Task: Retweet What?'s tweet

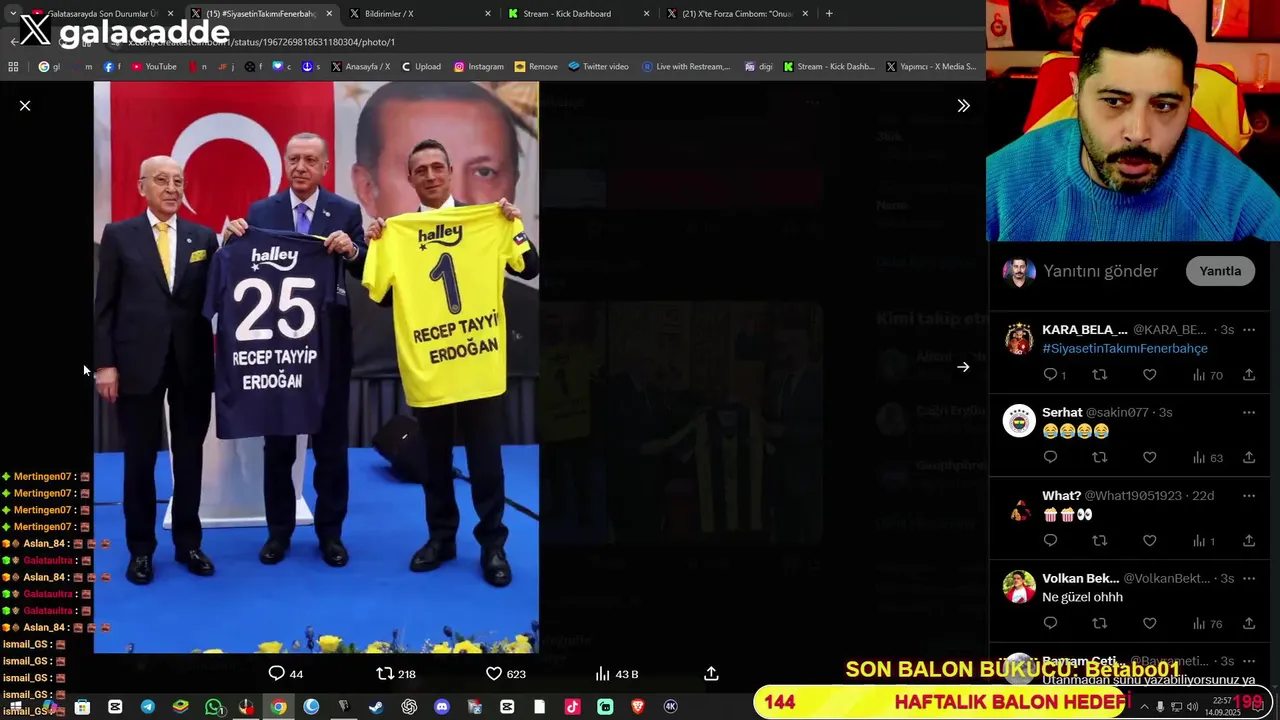Action: 1100,541
